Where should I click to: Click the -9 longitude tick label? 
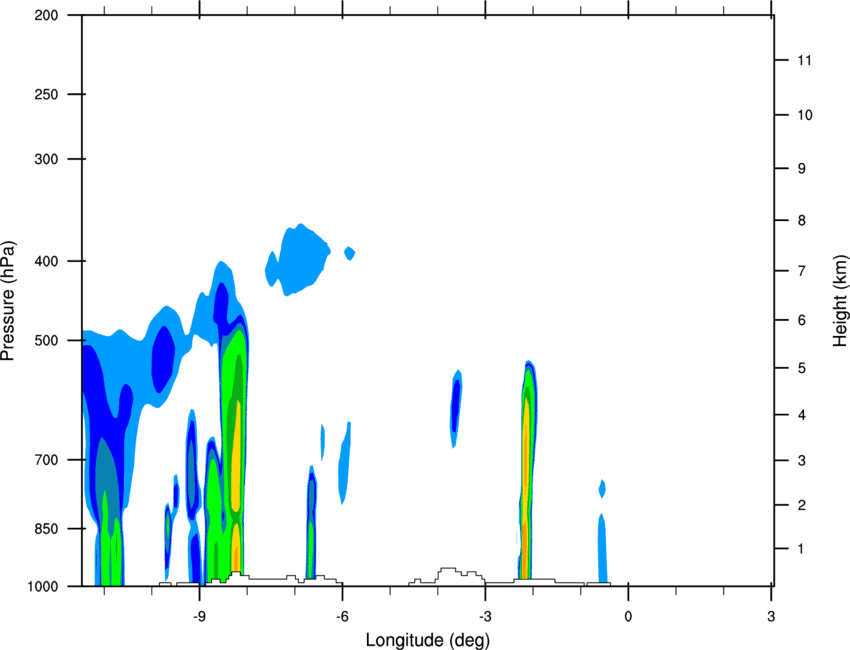point(199,616)
